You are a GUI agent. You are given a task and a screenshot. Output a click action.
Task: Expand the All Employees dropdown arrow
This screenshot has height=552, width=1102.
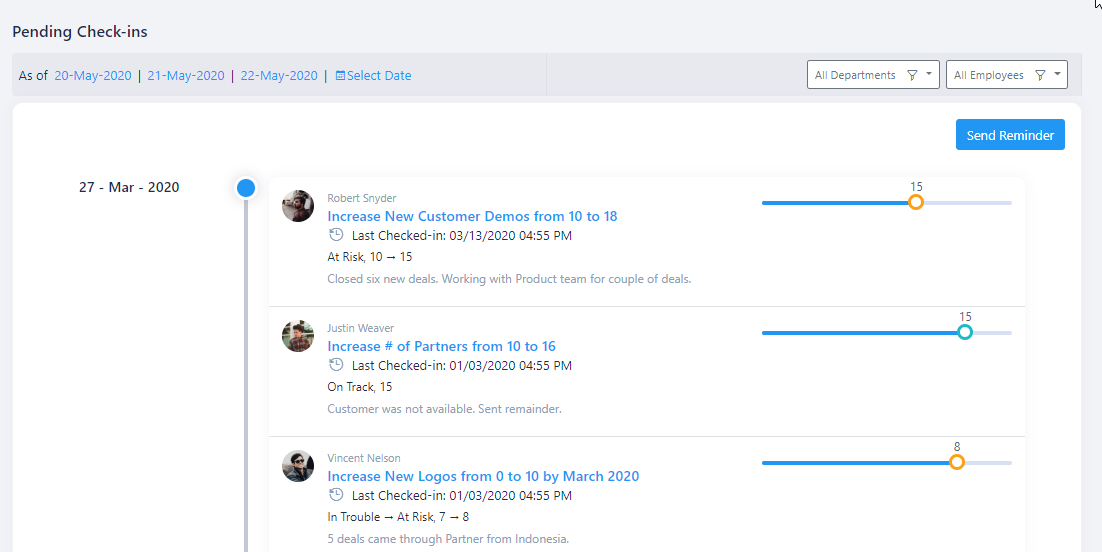tap(1057, 75)
